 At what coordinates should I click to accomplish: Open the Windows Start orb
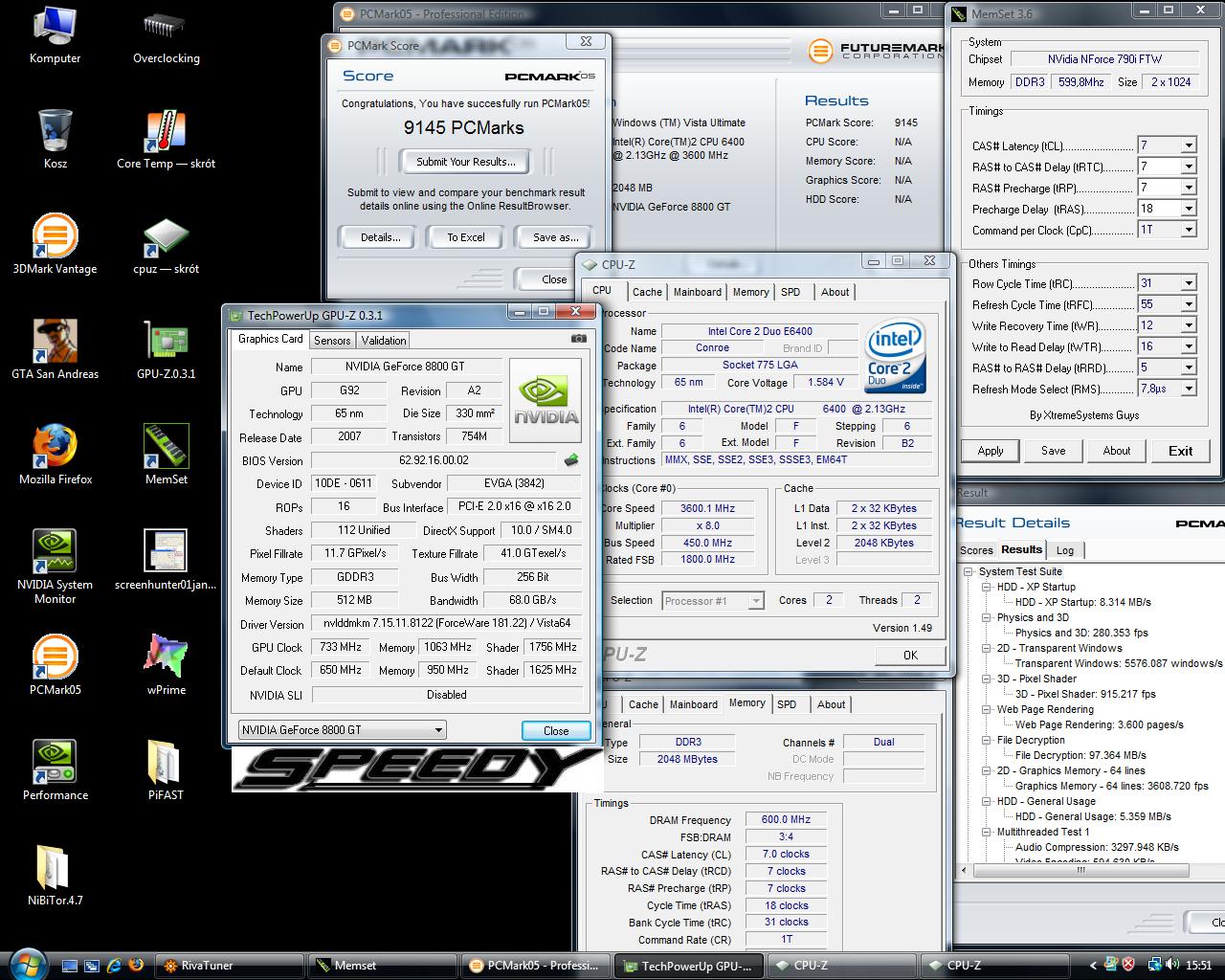(26, 963)
